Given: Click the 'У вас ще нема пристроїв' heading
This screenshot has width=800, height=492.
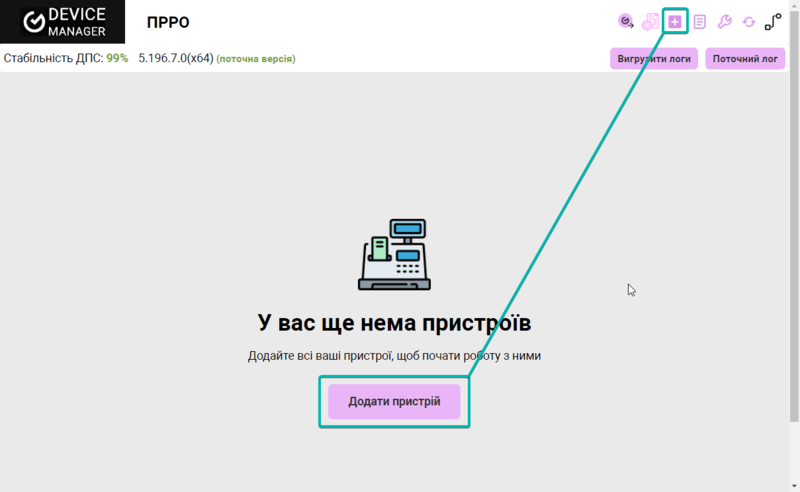Looking at the screenshot, I should [x=394, y=323].
